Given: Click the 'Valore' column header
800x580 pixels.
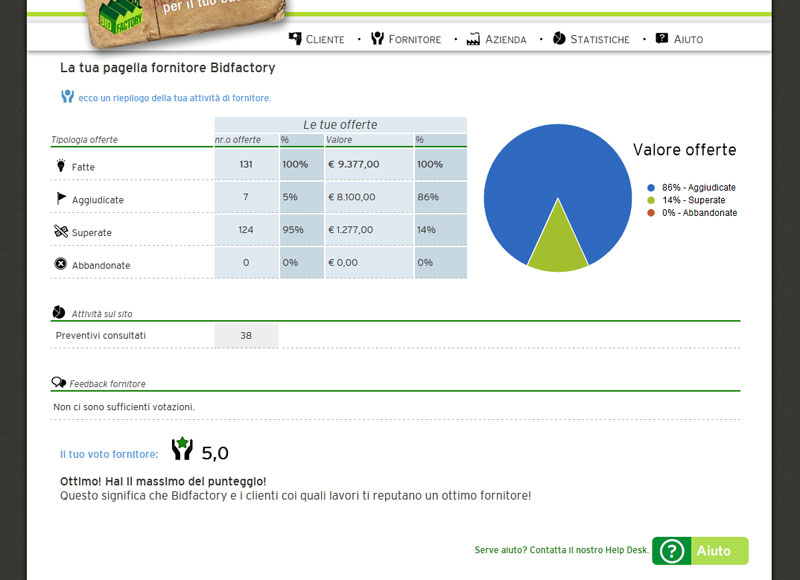Looking at the screenshot, I should click(x=339, y=140).
